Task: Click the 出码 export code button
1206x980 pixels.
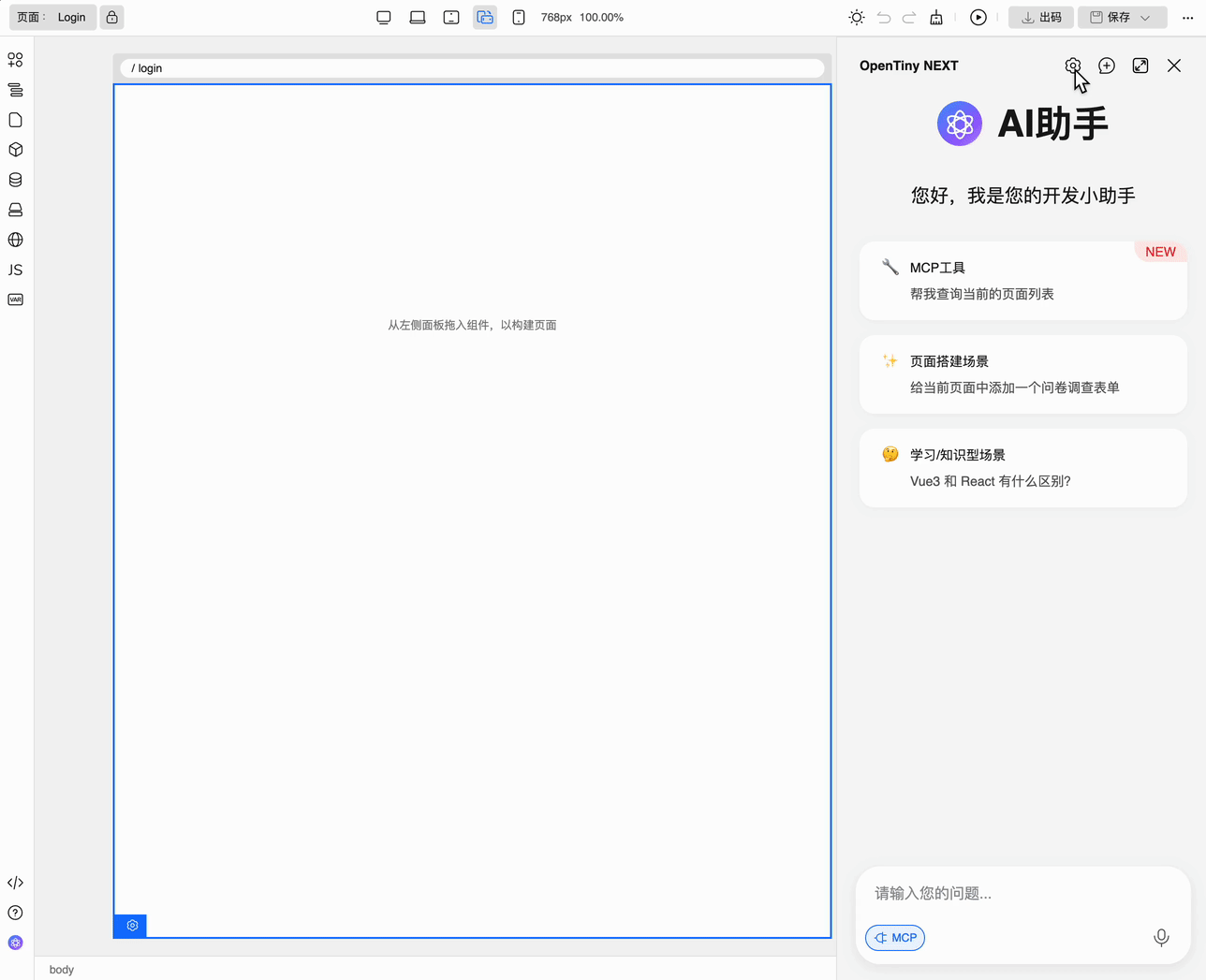Action: (1040, 17)
